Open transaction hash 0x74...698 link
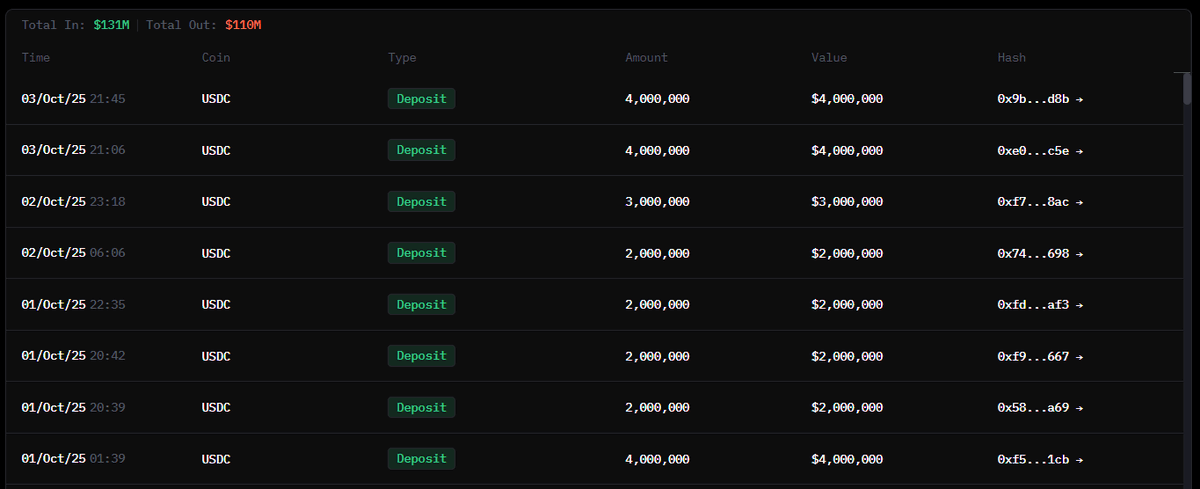This screenshot has width=1200, height=489. point(1040,254)
